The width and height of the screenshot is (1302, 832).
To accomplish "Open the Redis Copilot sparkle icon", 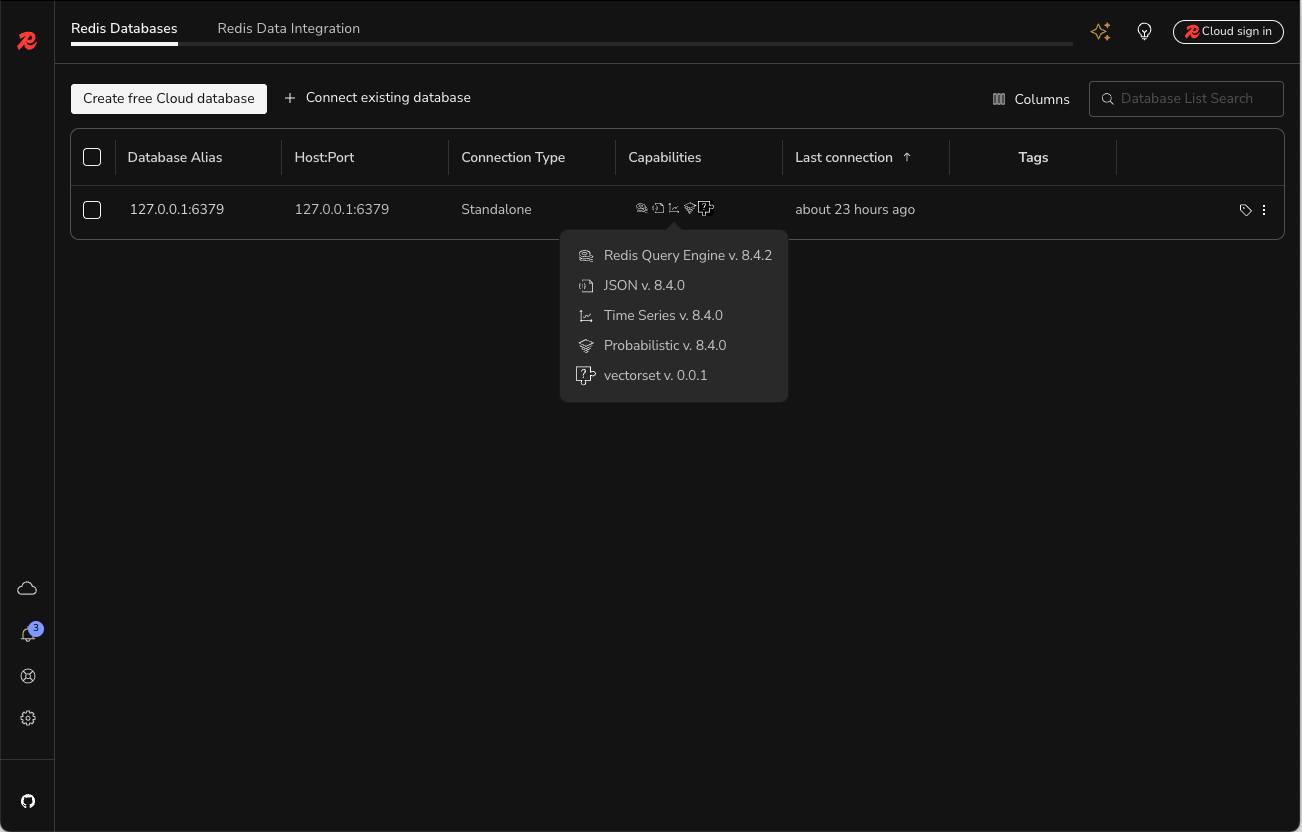I will pos(1100,32).
